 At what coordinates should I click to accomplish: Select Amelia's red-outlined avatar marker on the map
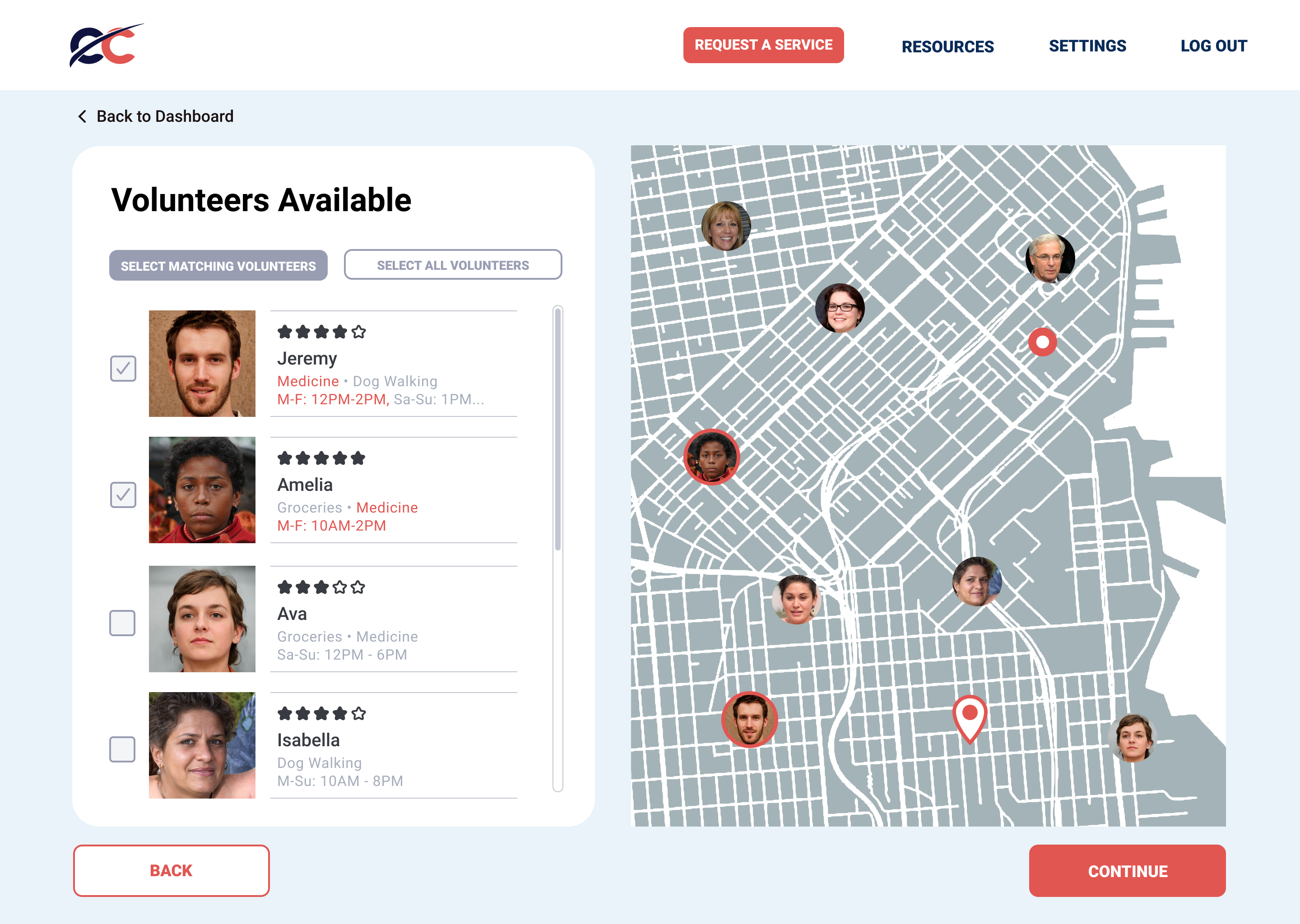pyautogui.click(x=711, y=457)
